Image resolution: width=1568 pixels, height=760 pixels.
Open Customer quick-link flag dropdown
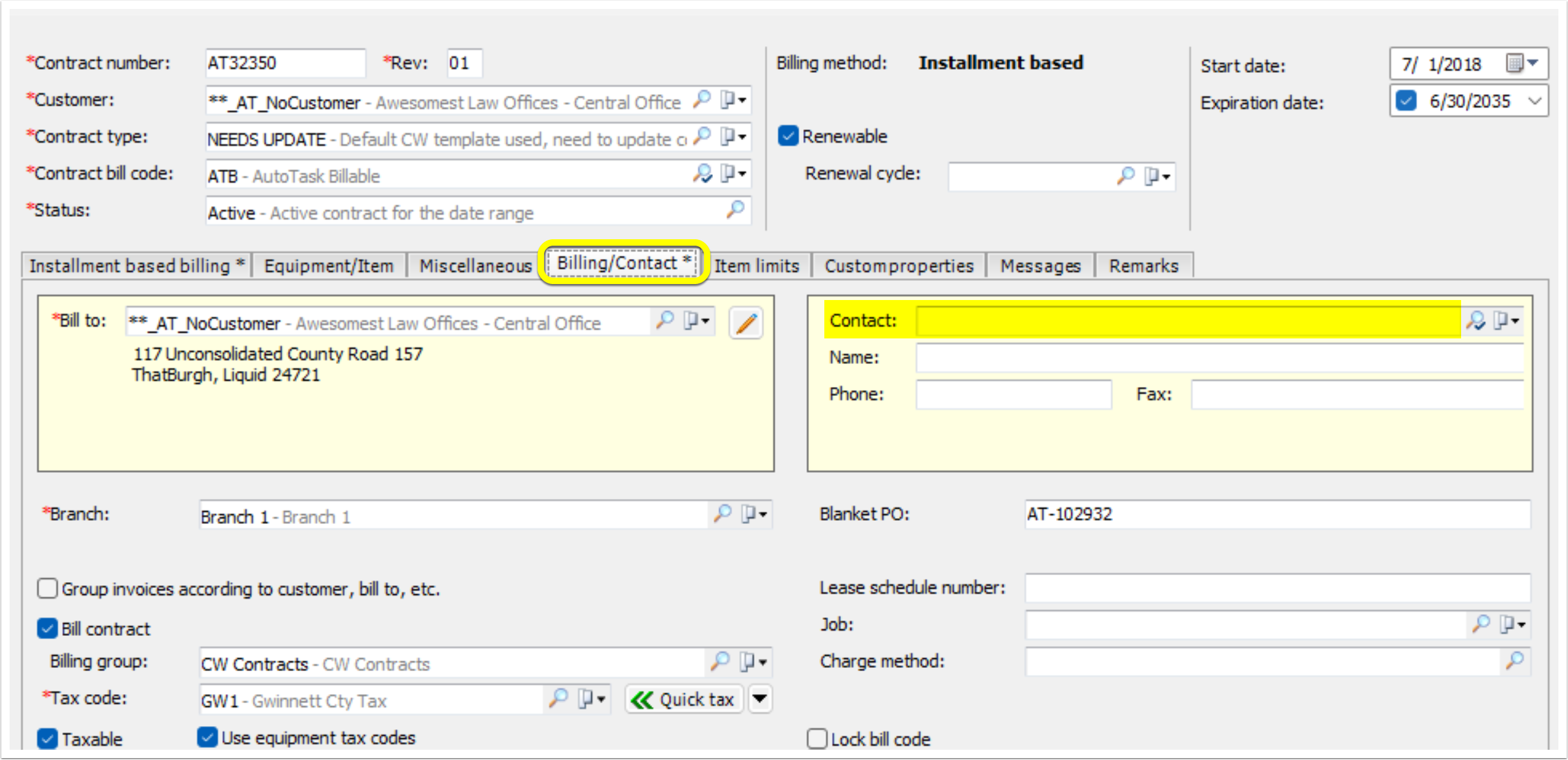point(733,100)
